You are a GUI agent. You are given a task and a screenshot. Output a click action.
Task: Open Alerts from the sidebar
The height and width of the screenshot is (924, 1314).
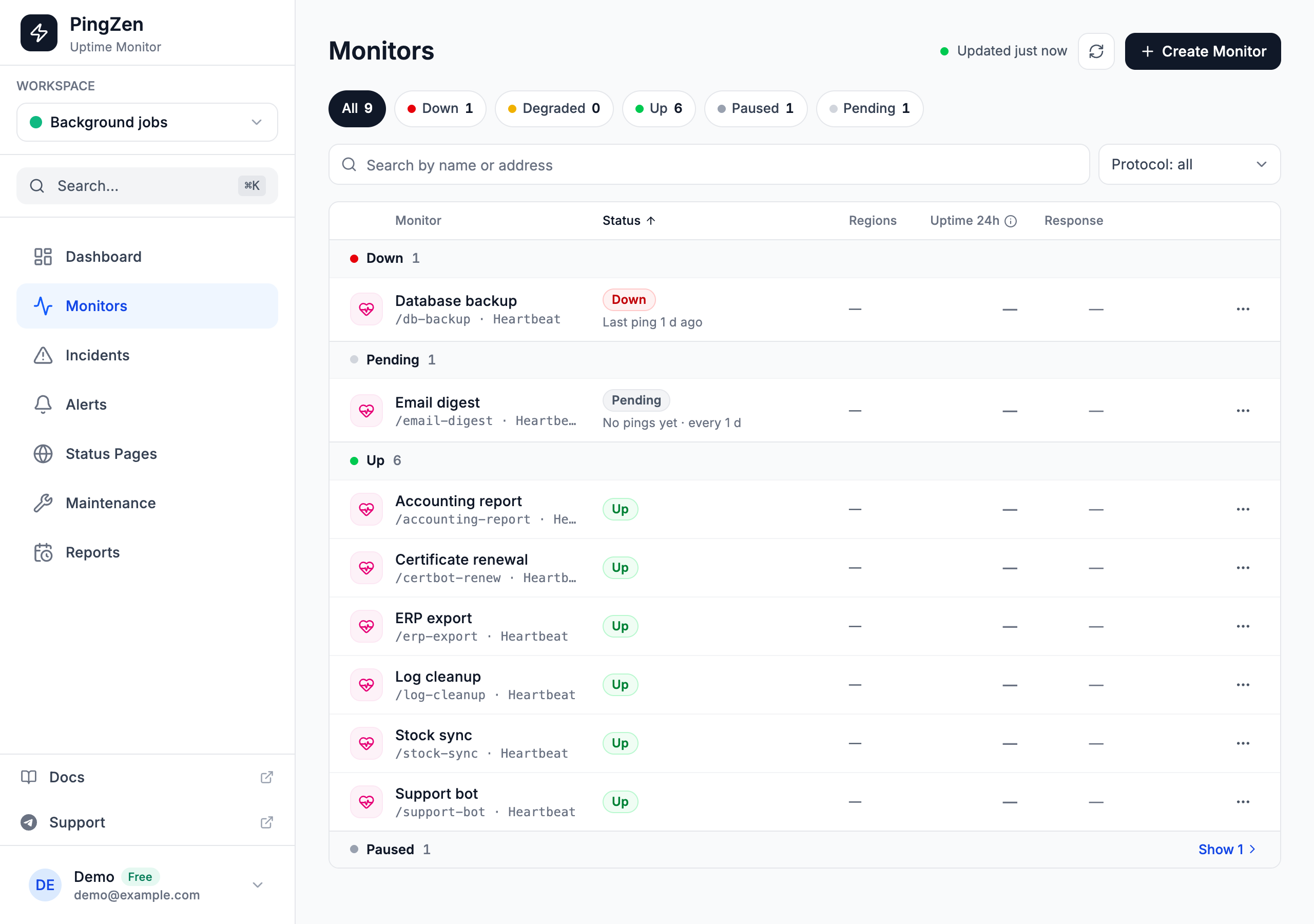[147, 404]
